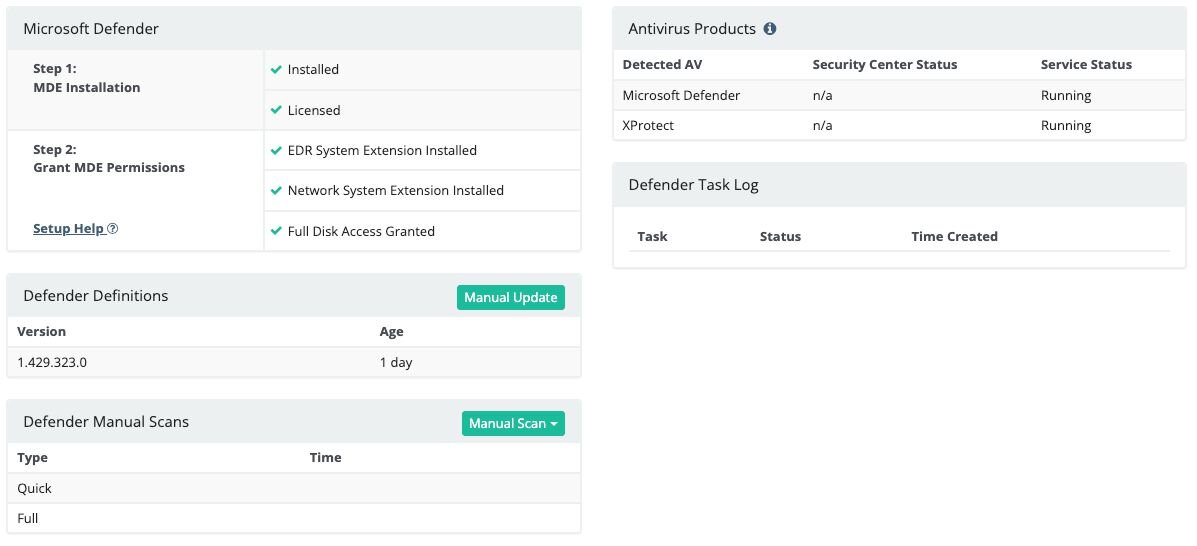Click the Defender Task Log heading
Image resolution: width=1197 pixels, height=546 pixels.
(693, 185)
